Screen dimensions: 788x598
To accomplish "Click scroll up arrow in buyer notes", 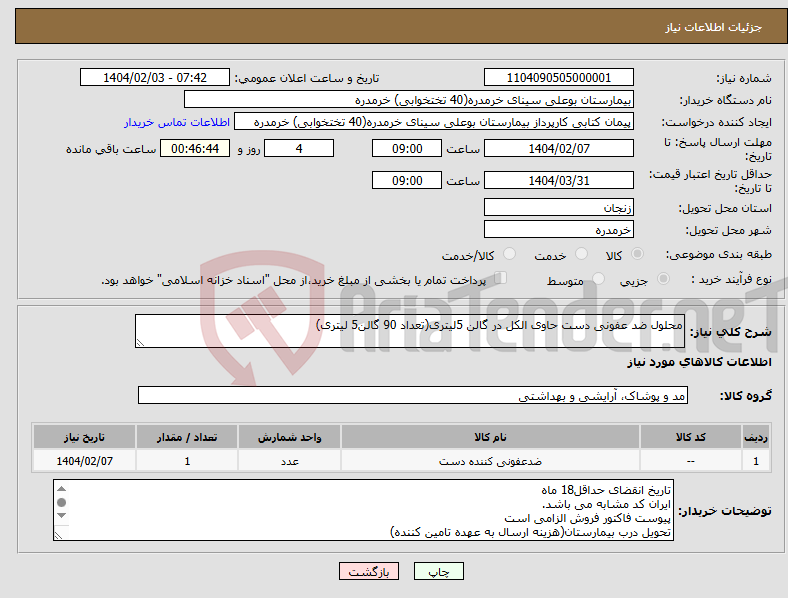I will [x=61, y=489].
